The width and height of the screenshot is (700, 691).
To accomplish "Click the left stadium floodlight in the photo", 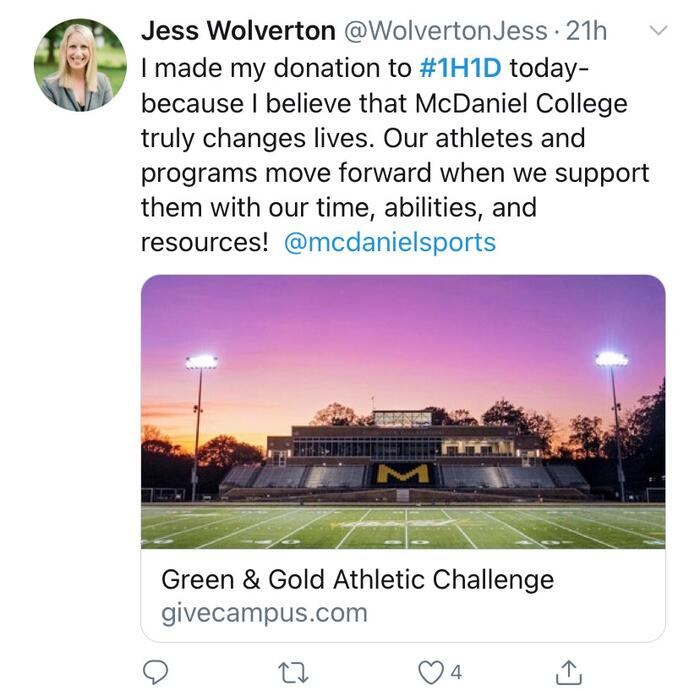I will click(x=201, y=362).
